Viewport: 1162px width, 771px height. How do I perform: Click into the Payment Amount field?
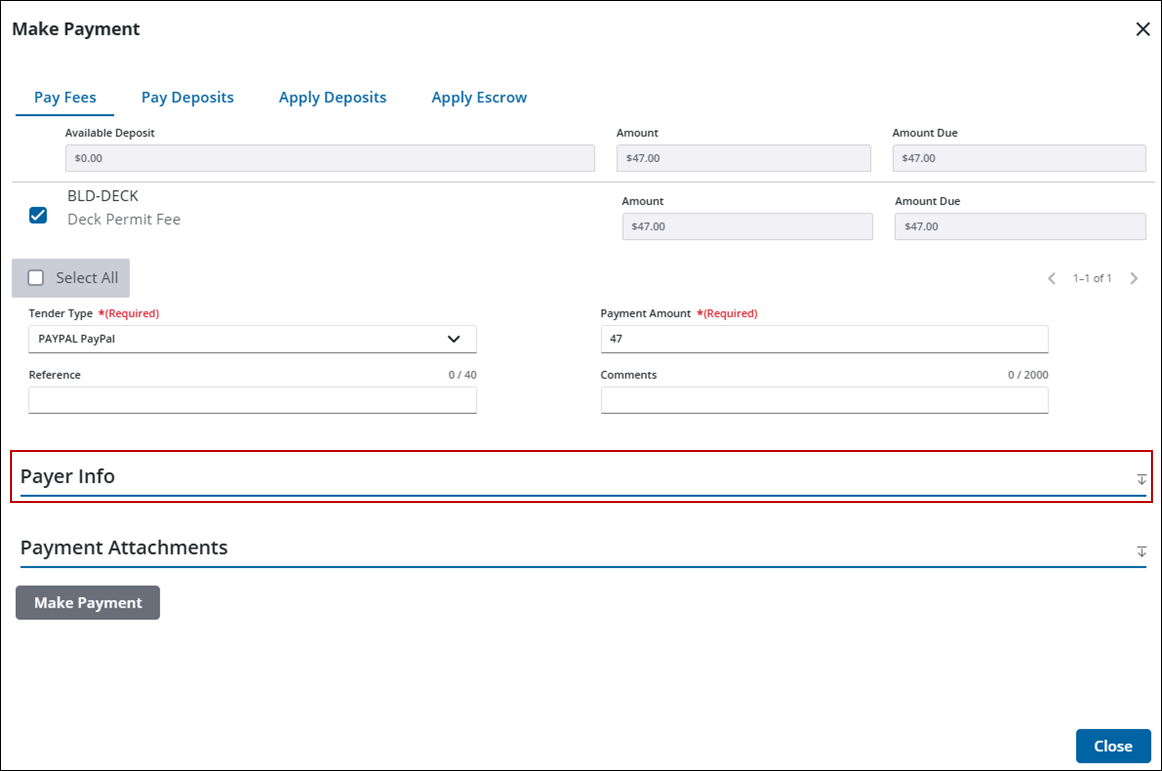[824, 339]
